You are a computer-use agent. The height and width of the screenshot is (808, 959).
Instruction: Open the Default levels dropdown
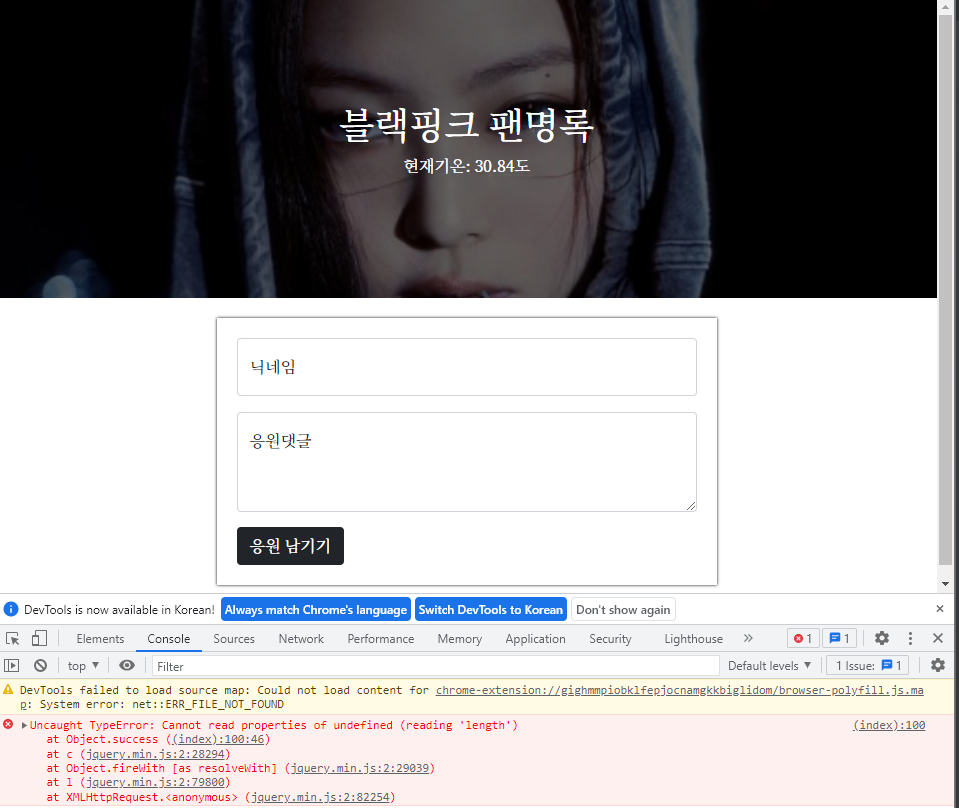tap(769, 666)
